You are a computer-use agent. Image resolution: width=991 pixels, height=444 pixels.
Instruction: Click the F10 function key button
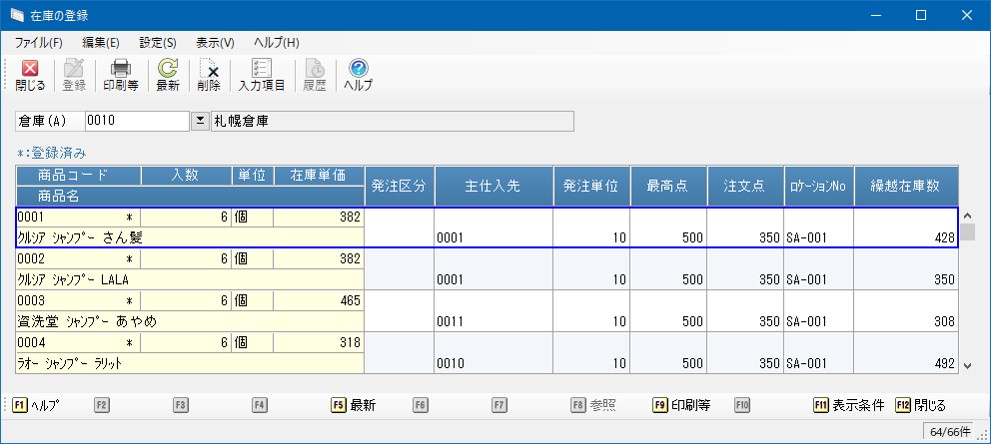pos(743,405)
